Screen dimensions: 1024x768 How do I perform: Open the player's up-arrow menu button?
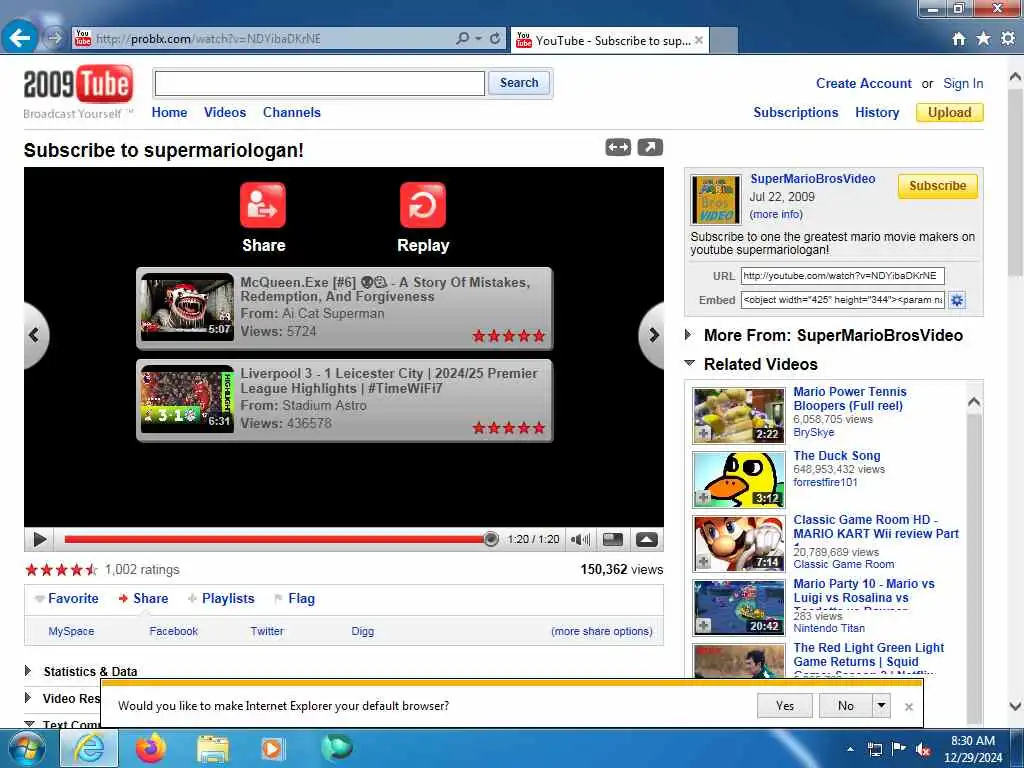[647, 539]
